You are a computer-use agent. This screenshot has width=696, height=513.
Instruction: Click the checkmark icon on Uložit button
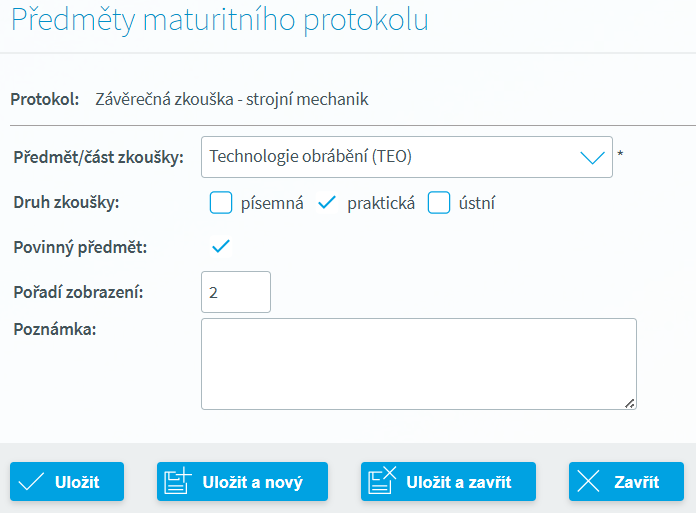click(31, 481)
